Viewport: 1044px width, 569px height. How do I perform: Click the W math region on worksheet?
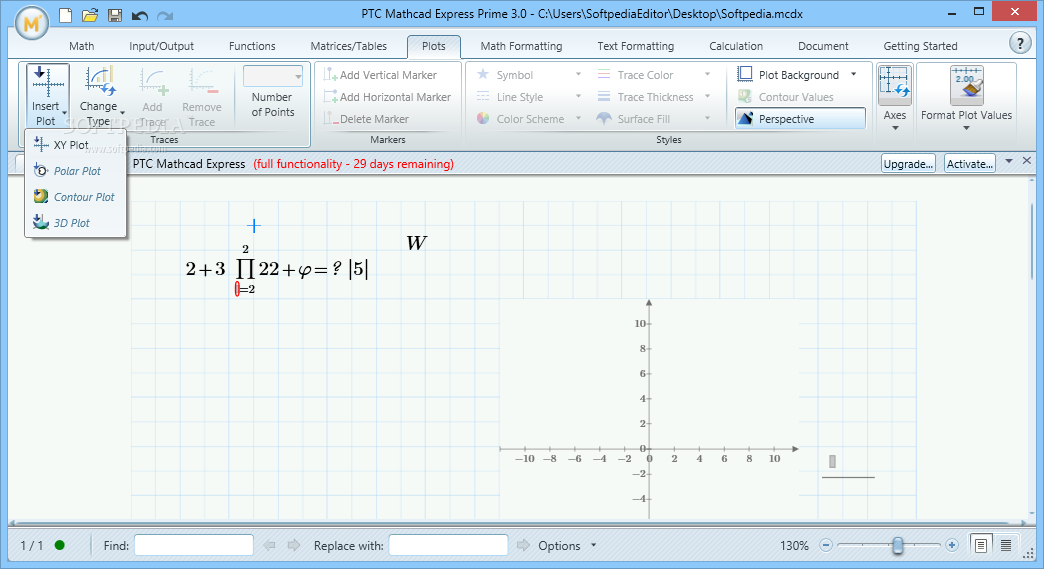pyautogui.click(x=416, y=243)
